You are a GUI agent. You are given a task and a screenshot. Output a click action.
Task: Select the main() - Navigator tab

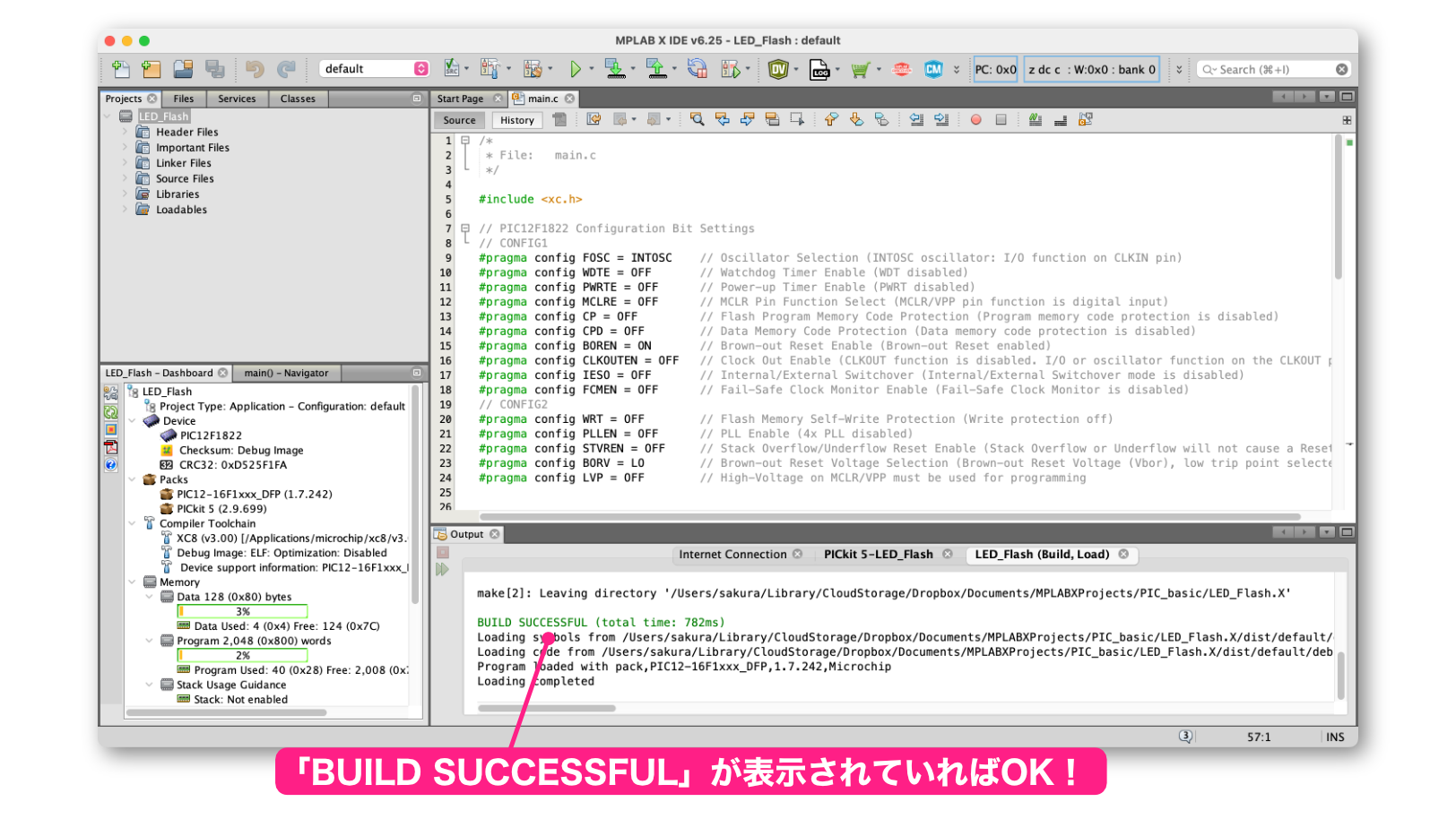(286, 373)
